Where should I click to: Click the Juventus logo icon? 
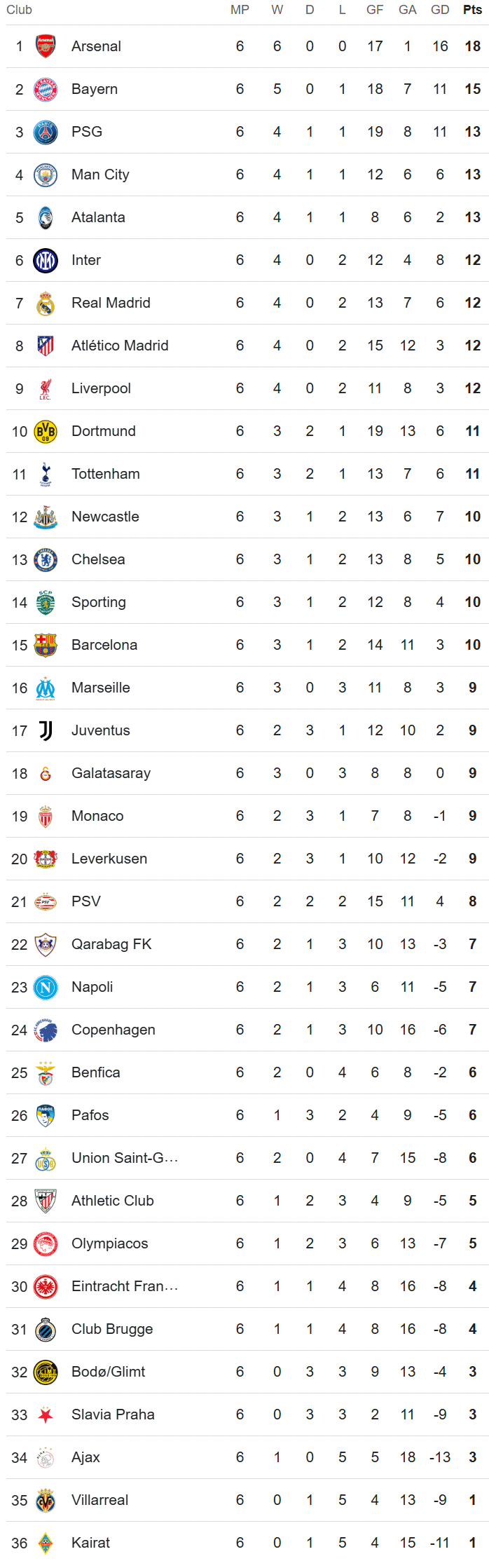(x=46, y=730)
